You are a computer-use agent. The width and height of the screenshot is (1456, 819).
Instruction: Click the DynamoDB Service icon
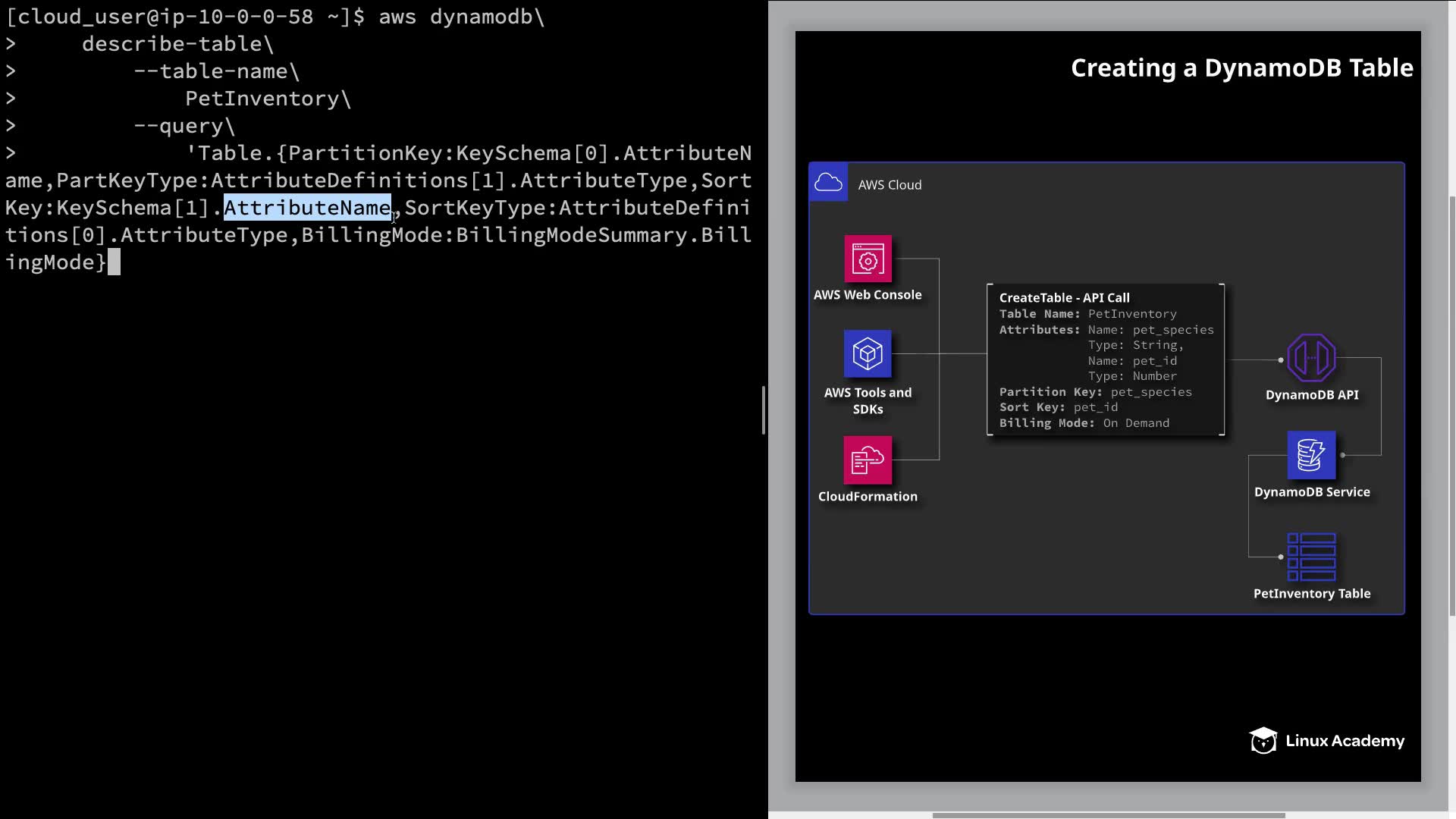click(1311, 455)
